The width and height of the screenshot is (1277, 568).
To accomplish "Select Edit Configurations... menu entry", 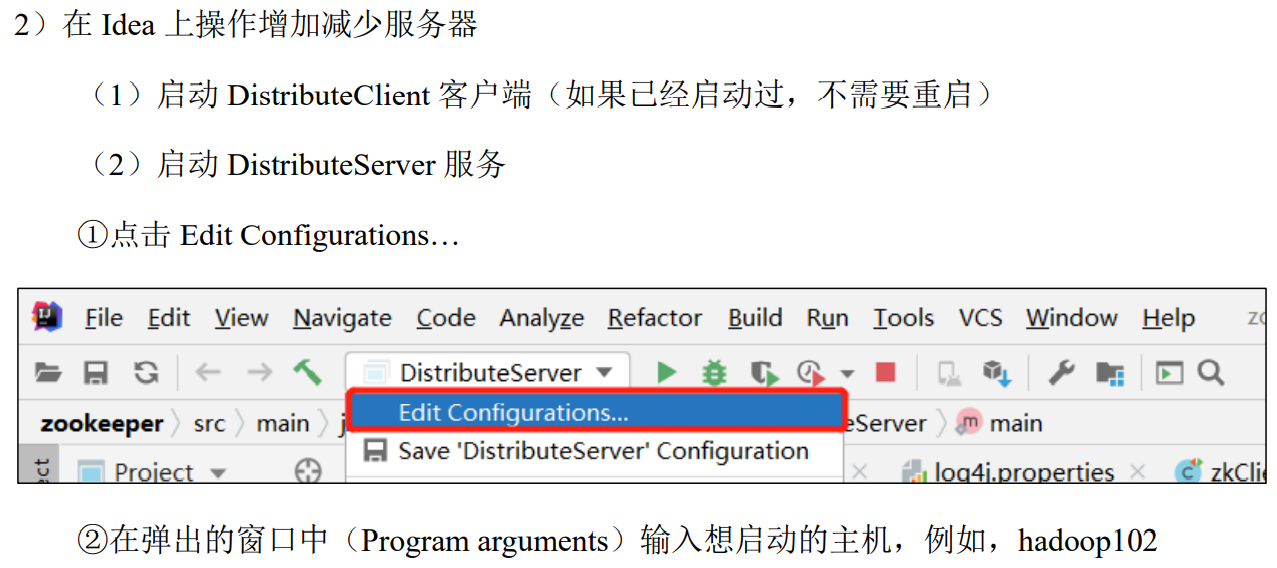I will 596,413.
